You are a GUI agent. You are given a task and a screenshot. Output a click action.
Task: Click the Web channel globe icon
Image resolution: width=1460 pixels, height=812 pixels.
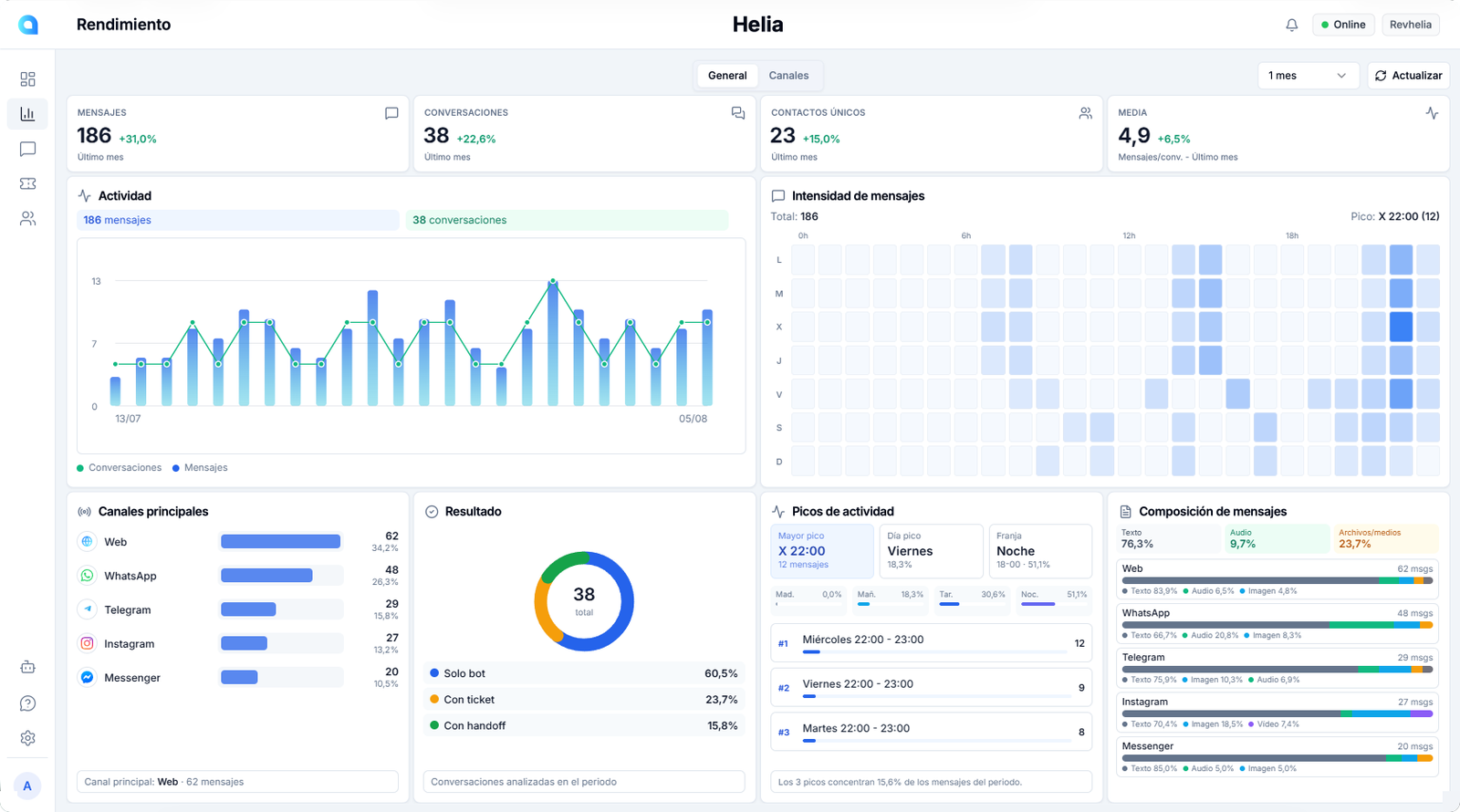(x=87, y=542)
